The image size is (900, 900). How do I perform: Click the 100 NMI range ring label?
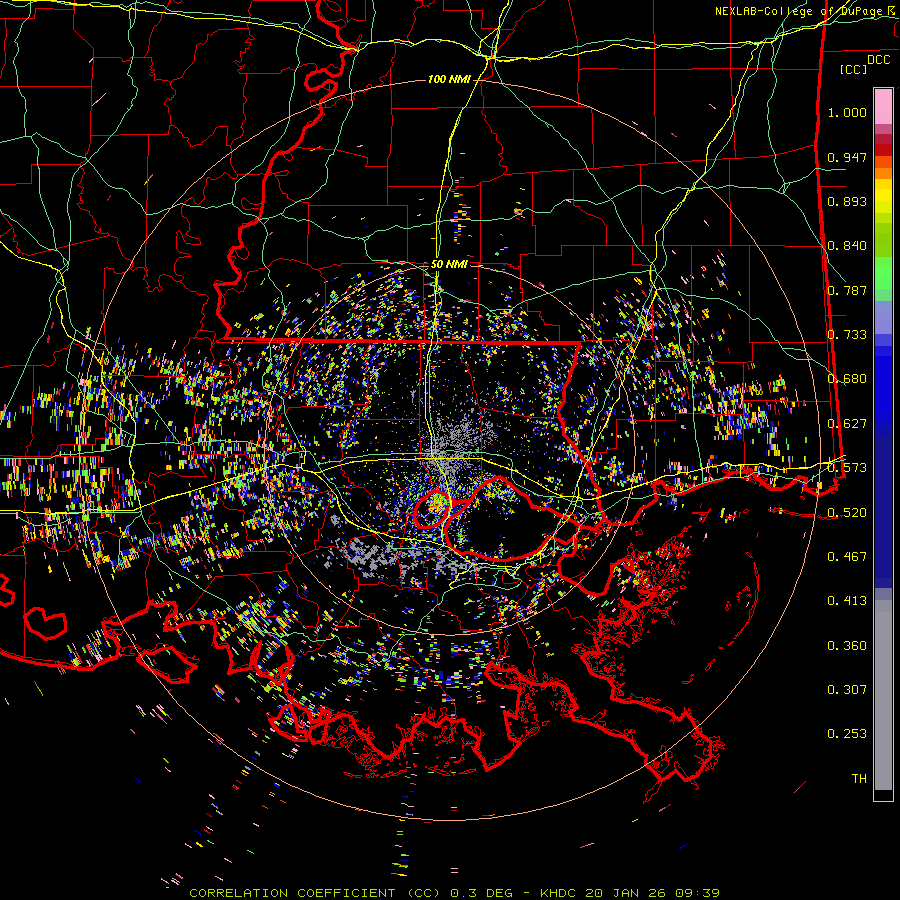click(x=449, y=79)
